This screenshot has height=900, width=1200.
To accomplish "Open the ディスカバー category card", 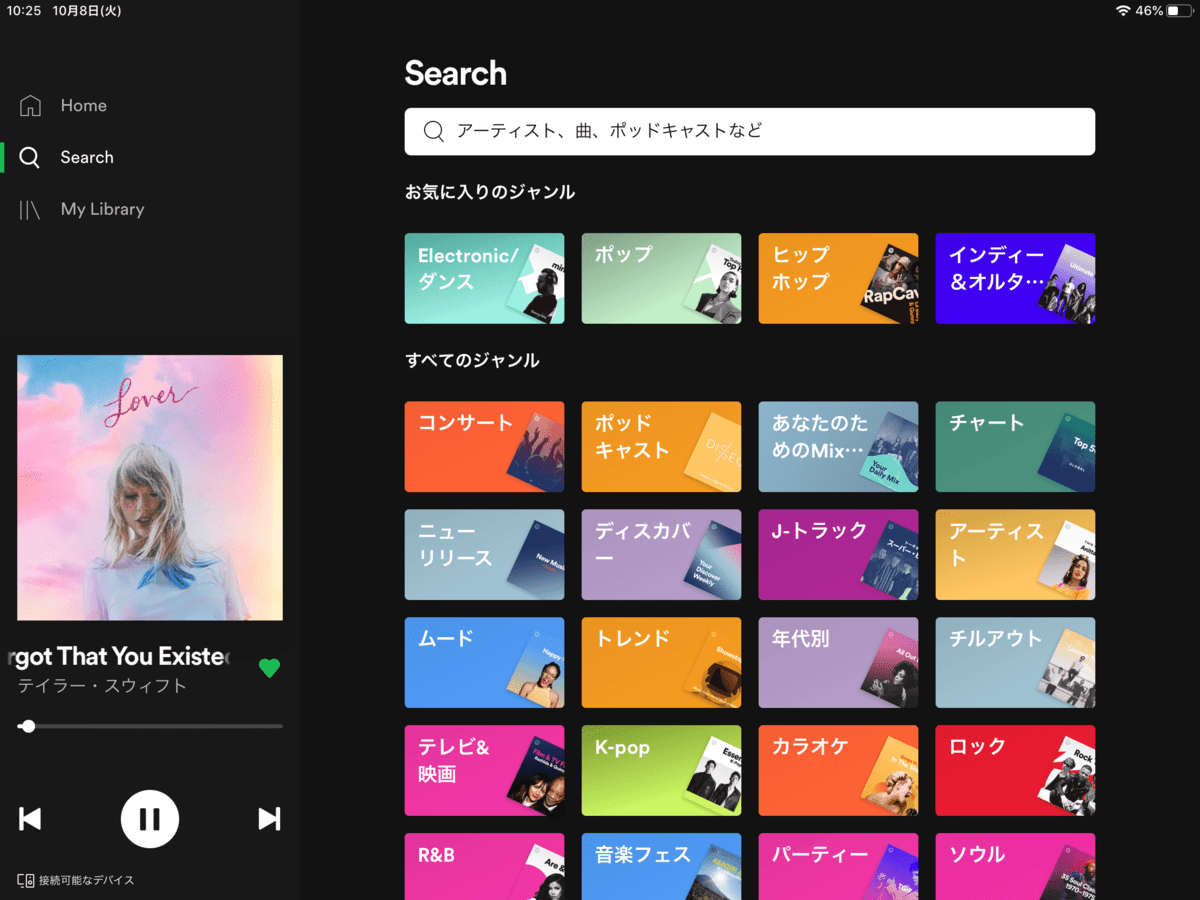I will [x=661, y=555].
